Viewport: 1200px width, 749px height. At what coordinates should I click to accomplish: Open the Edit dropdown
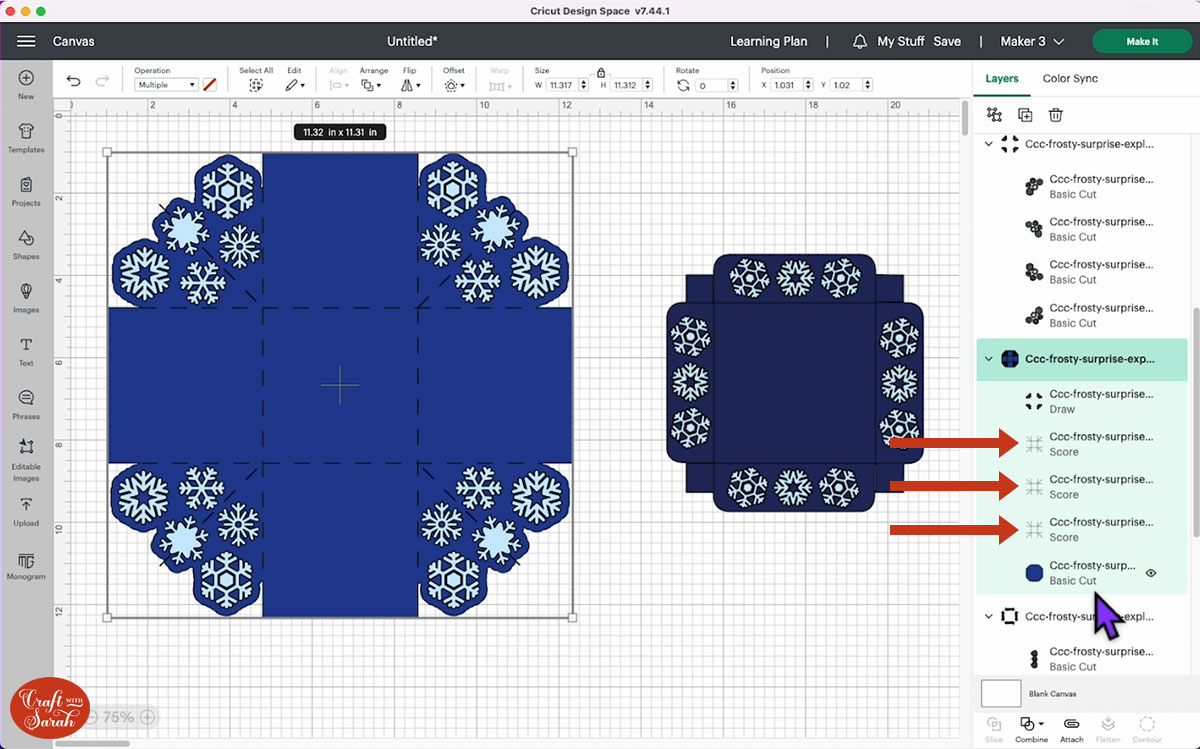tap(294, 85)
